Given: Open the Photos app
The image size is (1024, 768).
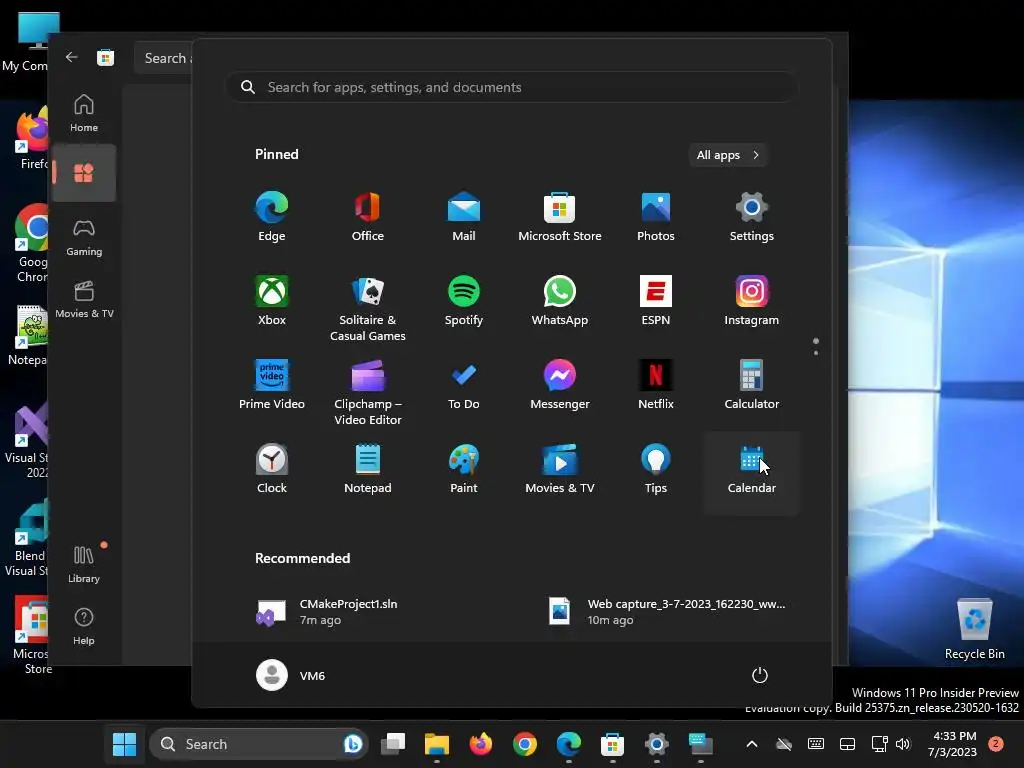Looking at the screenshot, I should click(656, 217).
